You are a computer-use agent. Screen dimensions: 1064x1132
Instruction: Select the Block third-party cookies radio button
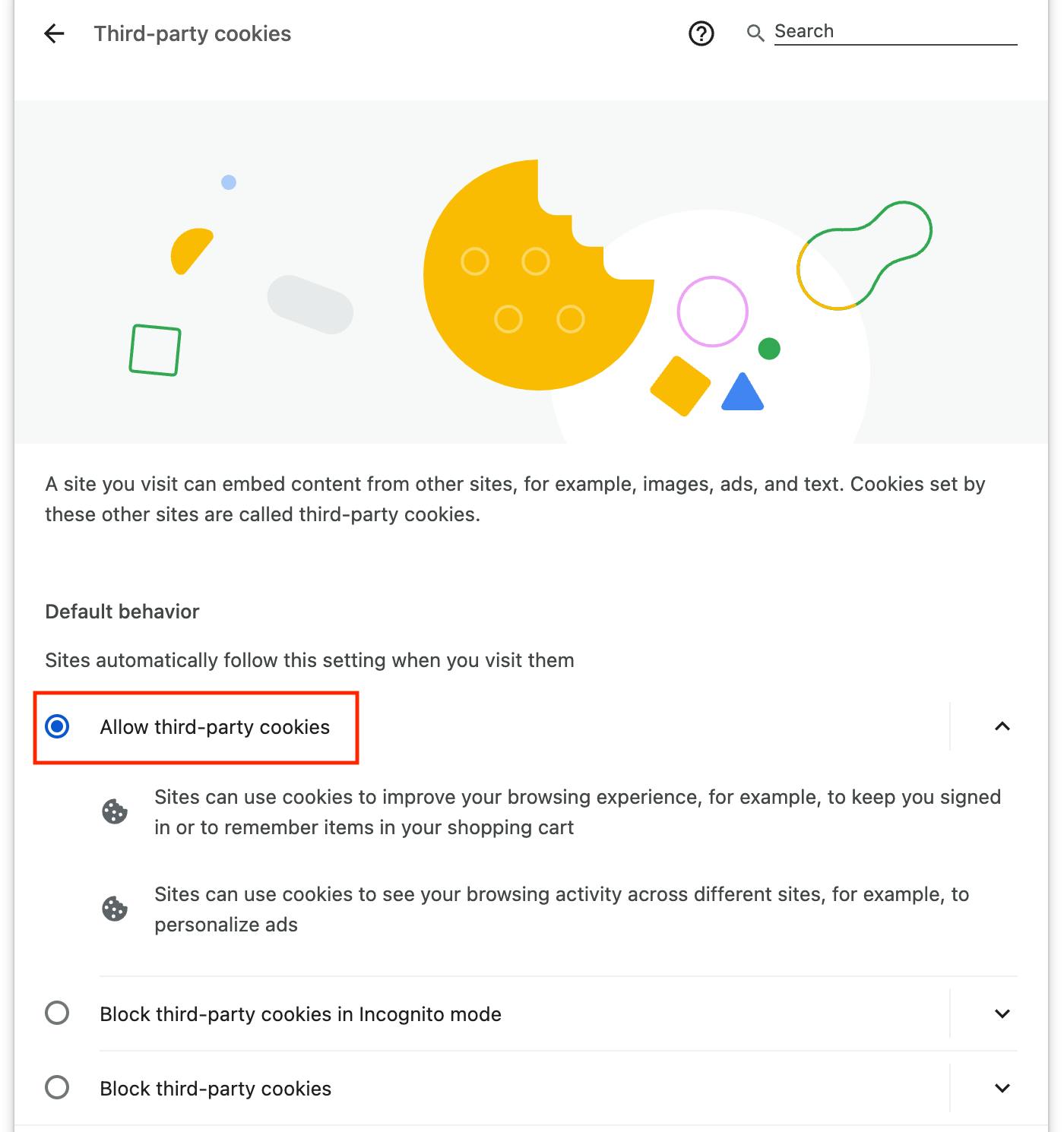[x=57, y=1087]
